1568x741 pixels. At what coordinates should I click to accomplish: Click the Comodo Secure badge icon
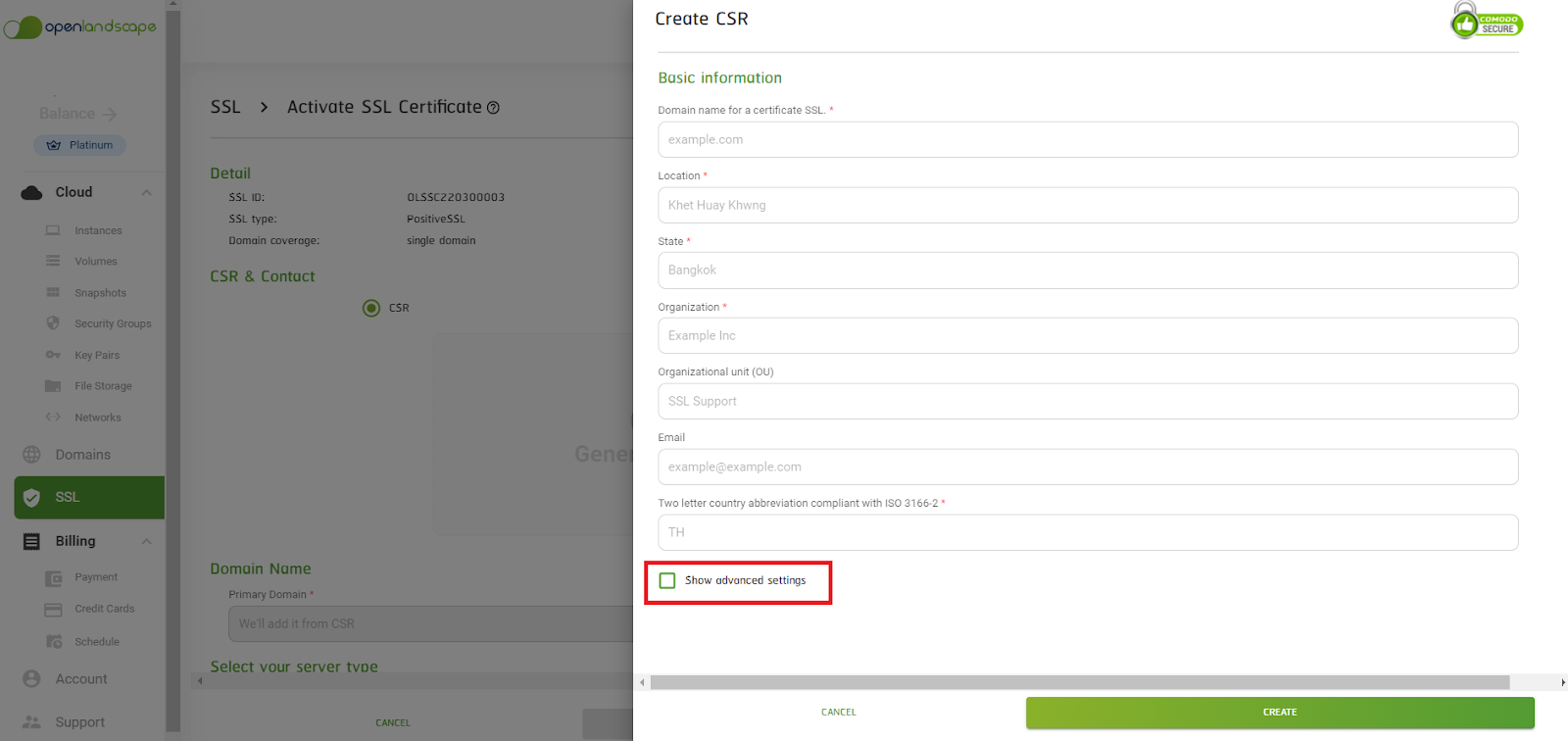(1486, 21)
